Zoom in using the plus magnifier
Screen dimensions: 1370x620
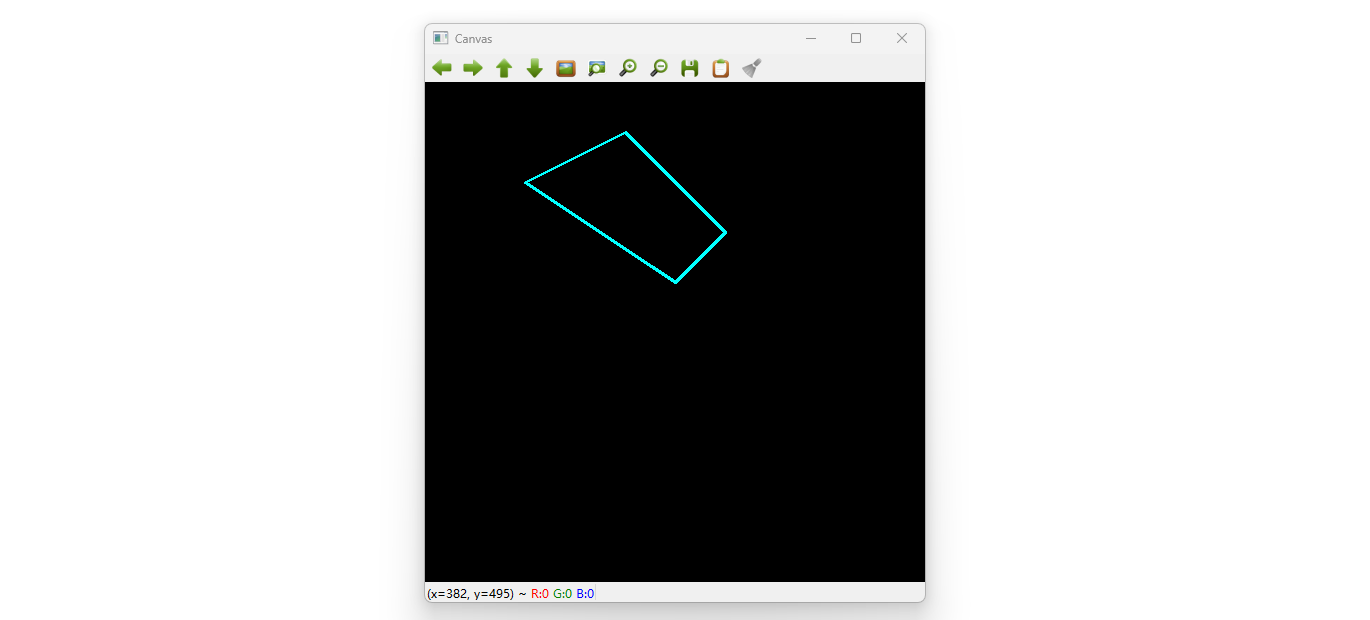pyautogui.click(x=627, y=67)
